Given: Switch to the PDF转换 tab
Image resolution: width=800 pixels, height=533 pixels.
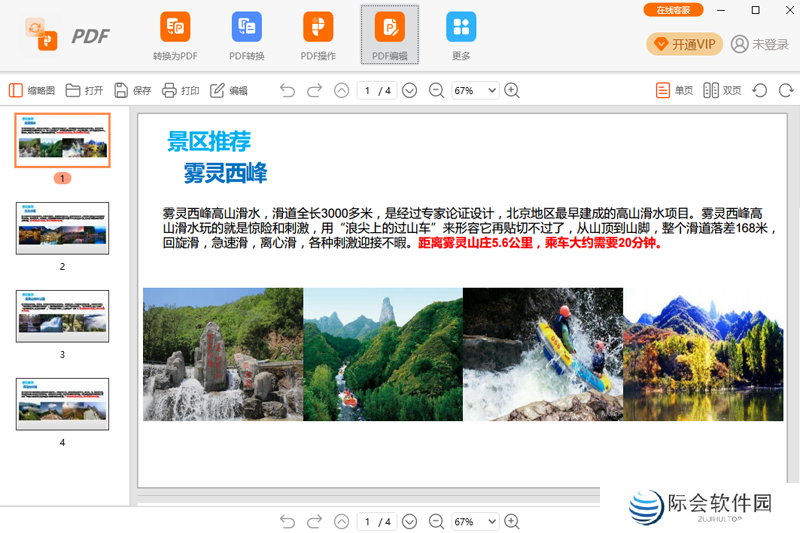Looking at the screenshot, I should coord(246,36).
